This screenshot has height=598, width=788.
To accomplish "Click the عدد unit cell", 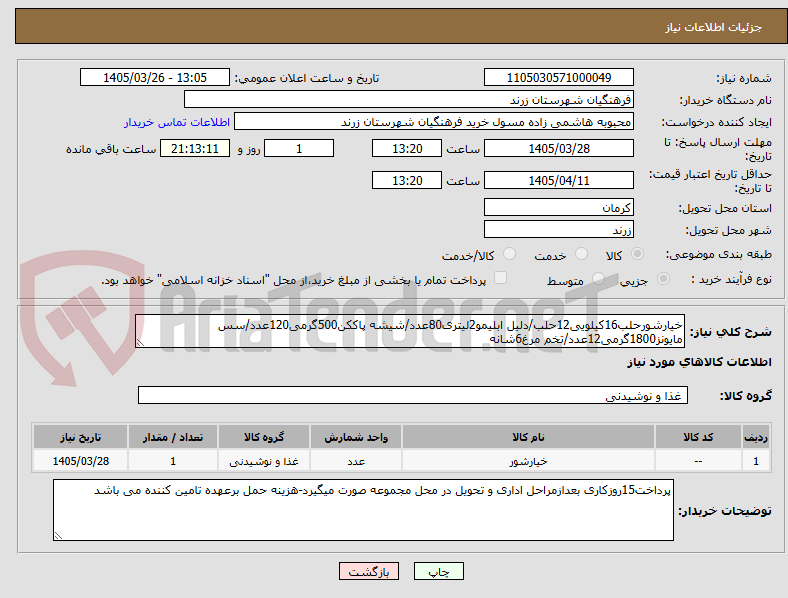I will click(356, 461).
